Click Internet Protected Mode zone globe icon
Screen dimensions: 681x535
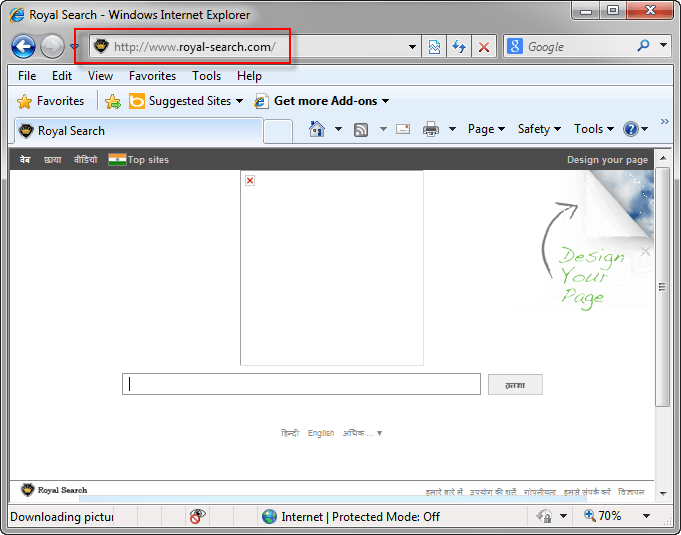tap(269, 516)
